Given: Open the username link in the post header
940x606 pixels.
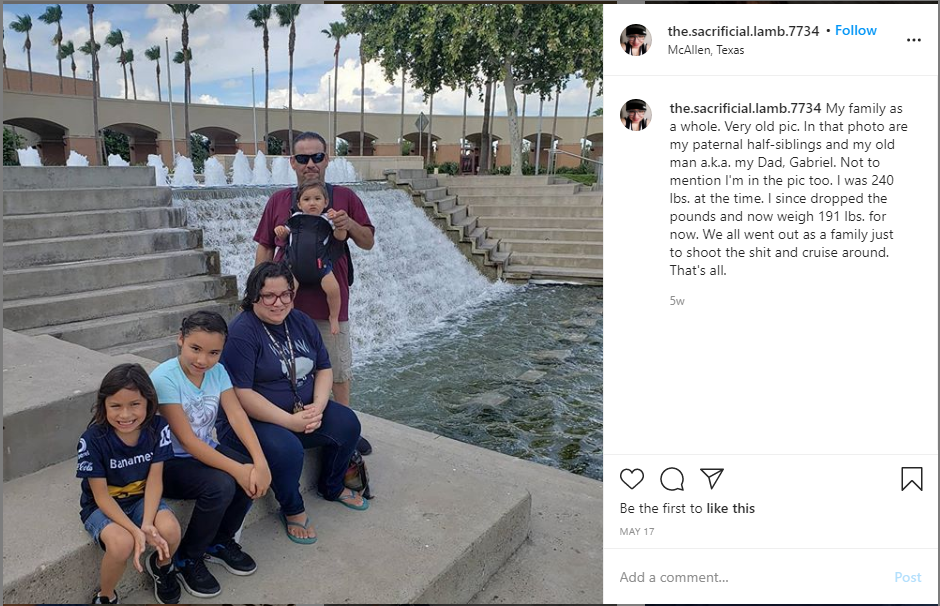Looking at the screenshot, I should click(743, 31).
